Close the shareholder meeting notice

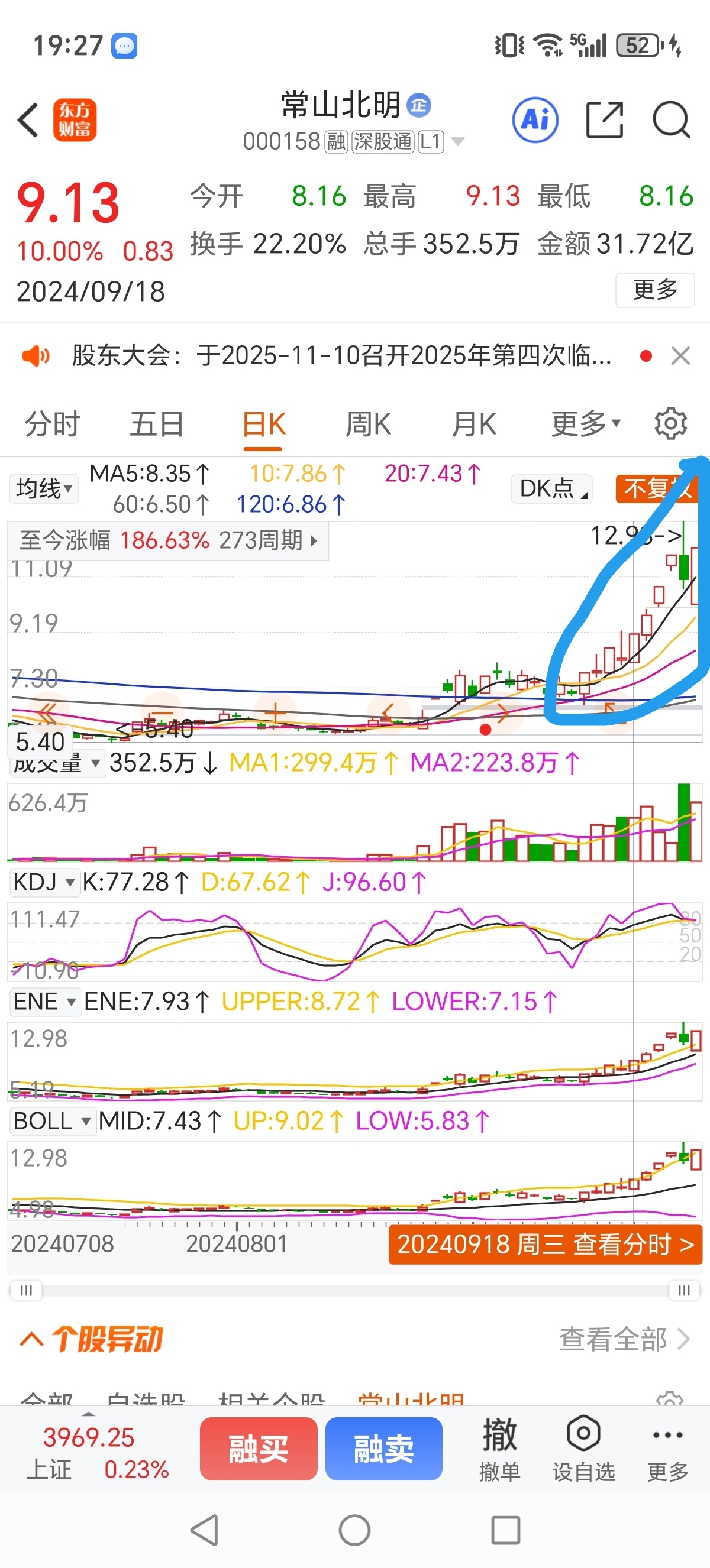680,355
